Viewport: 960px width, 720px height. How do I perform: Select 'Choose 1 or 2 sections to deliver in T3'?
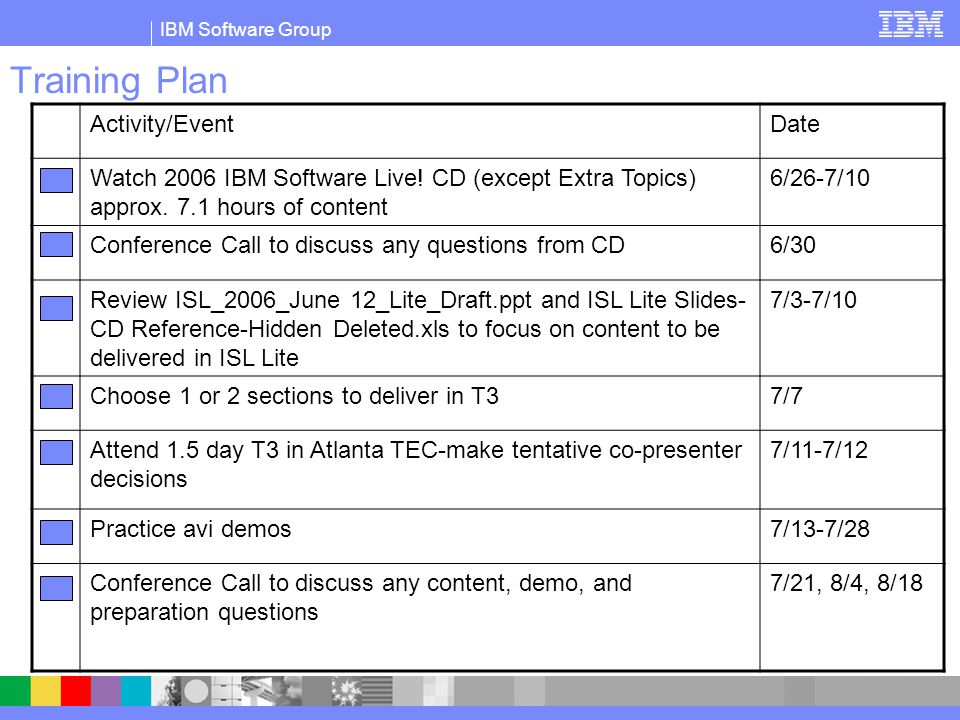point(294,396)
